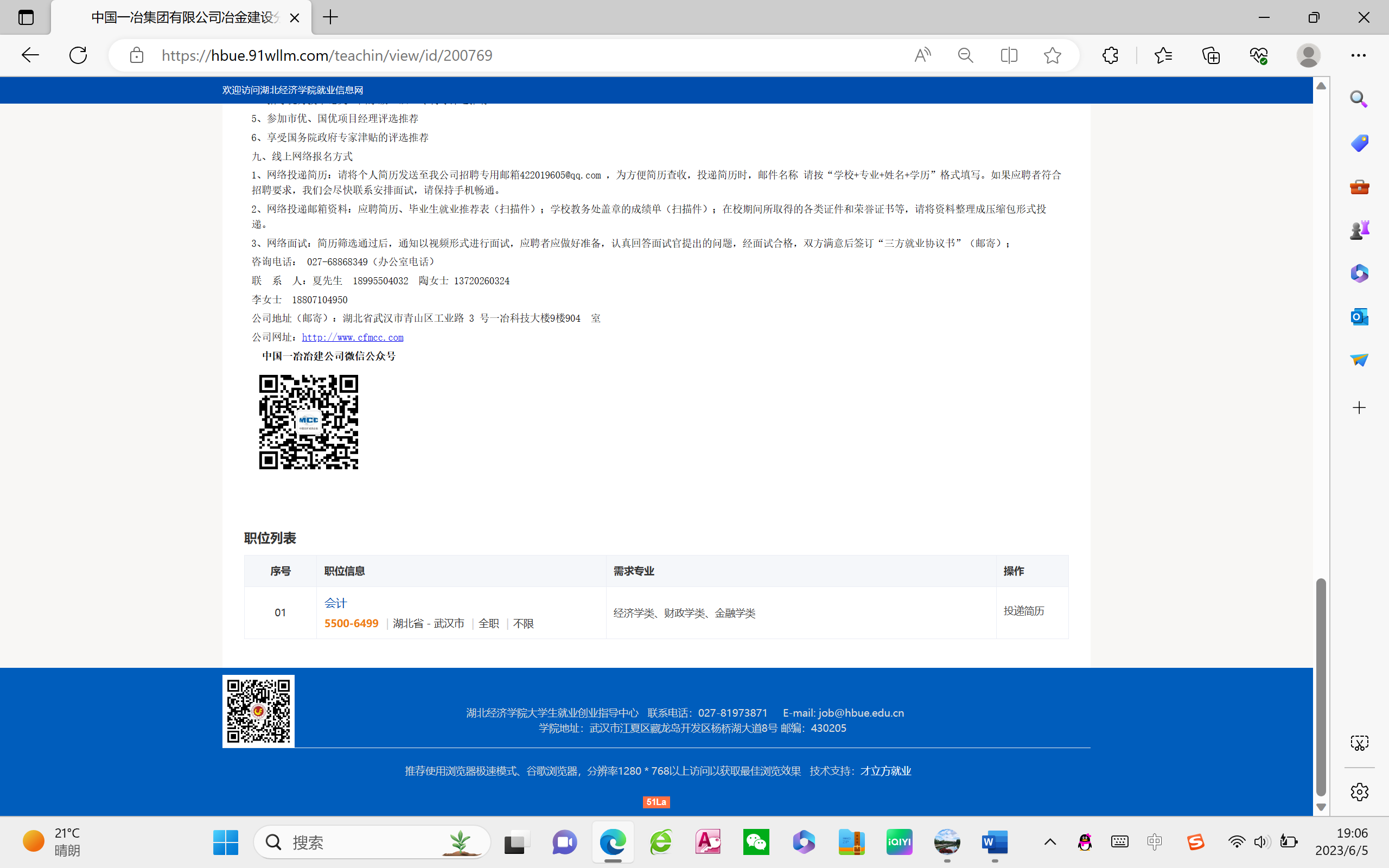Open the Extensions puzzle icon
This screenshot has width=1389, height=868.
(1110, 55)
